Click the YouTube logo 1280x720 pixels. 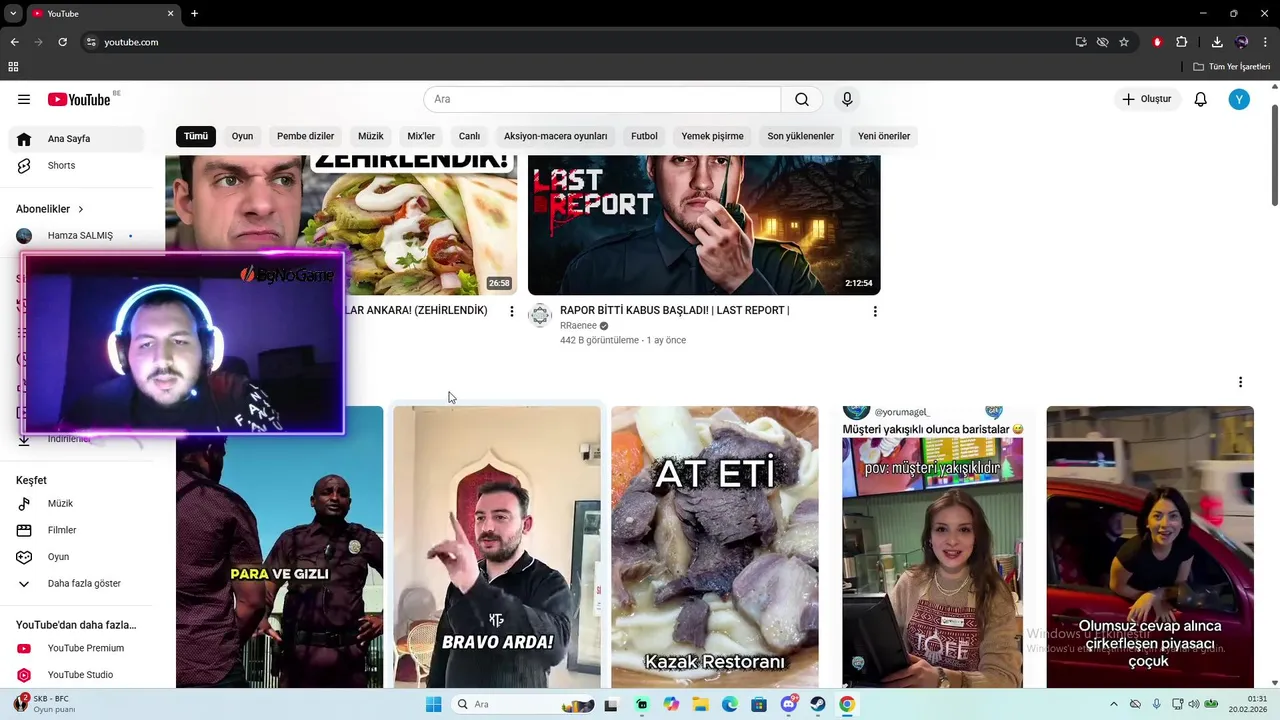[79, 99]
